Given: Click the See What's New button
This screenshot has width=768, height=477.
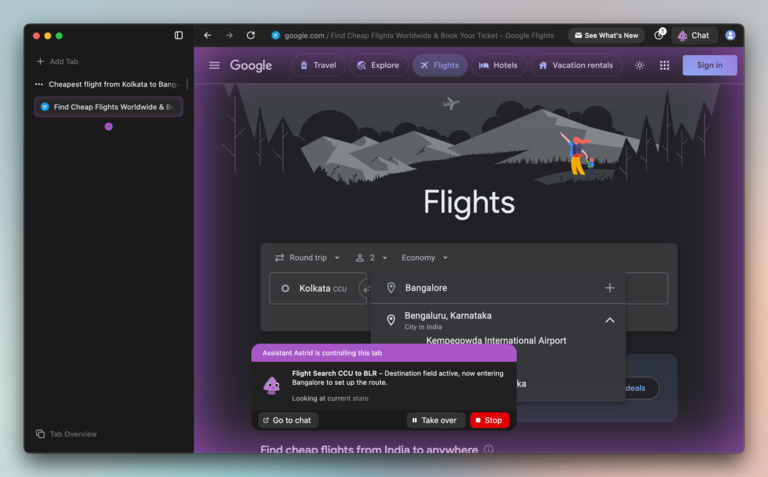Looking at the screenshot, I should 606,35.
